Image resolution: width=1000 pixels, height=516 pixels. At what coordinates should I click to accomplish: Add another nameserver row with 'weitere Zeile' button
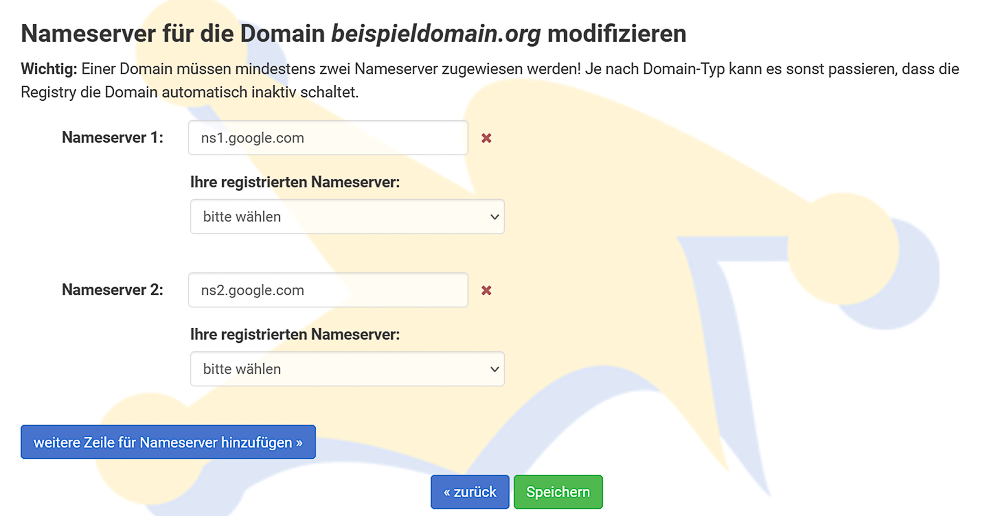(168, 442)
